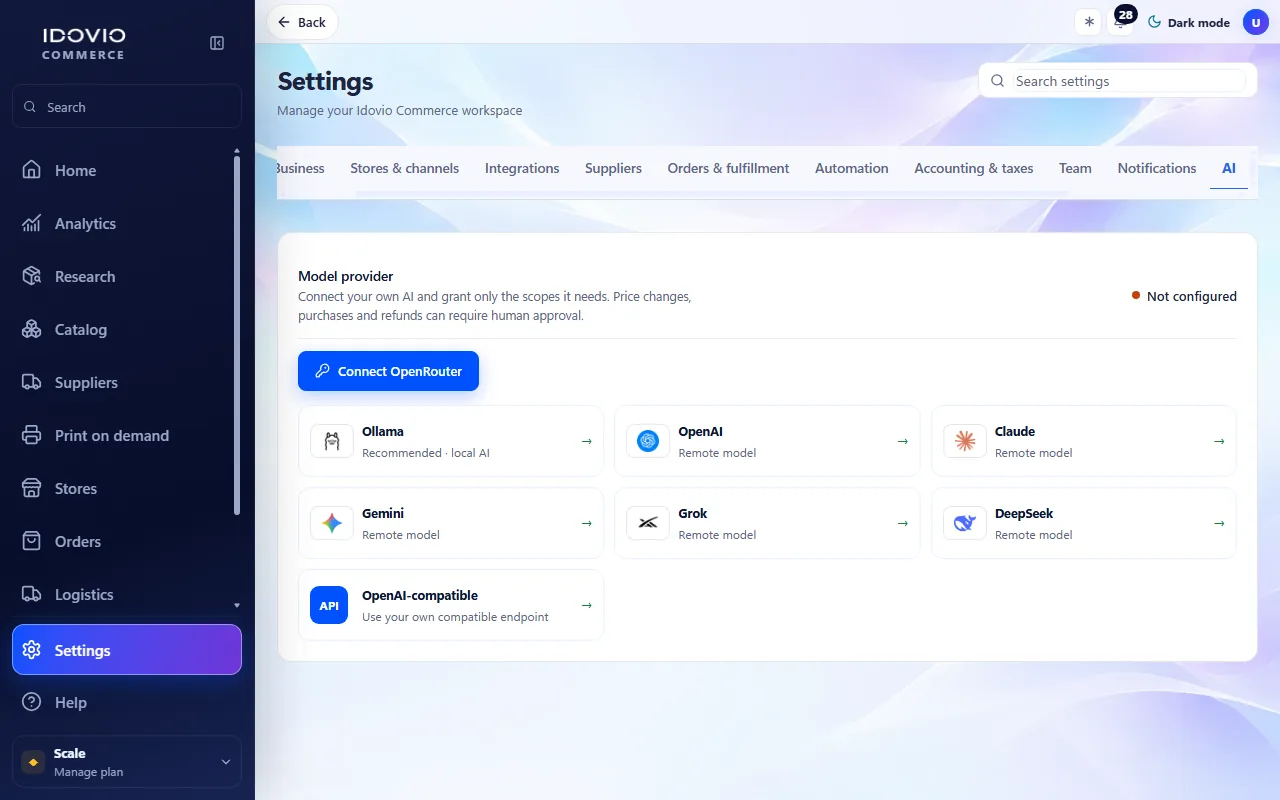Screen dimensions: 1280x800
Task: Click the Analytics chart icon in sidebar
Action: [32, 223]
